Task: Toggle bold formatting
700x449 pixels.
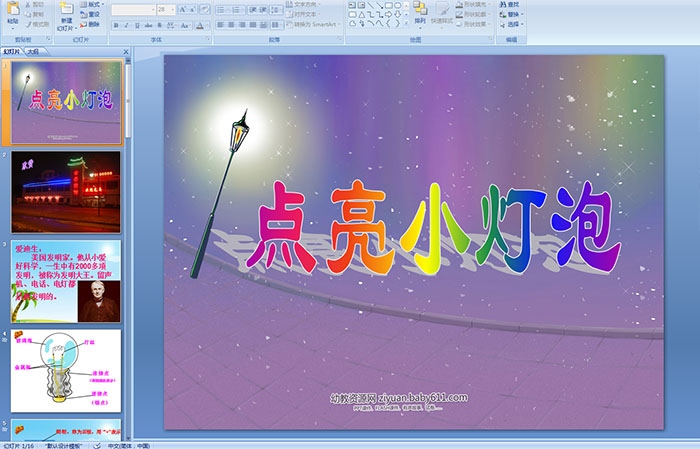Action: tap(115, 24)
